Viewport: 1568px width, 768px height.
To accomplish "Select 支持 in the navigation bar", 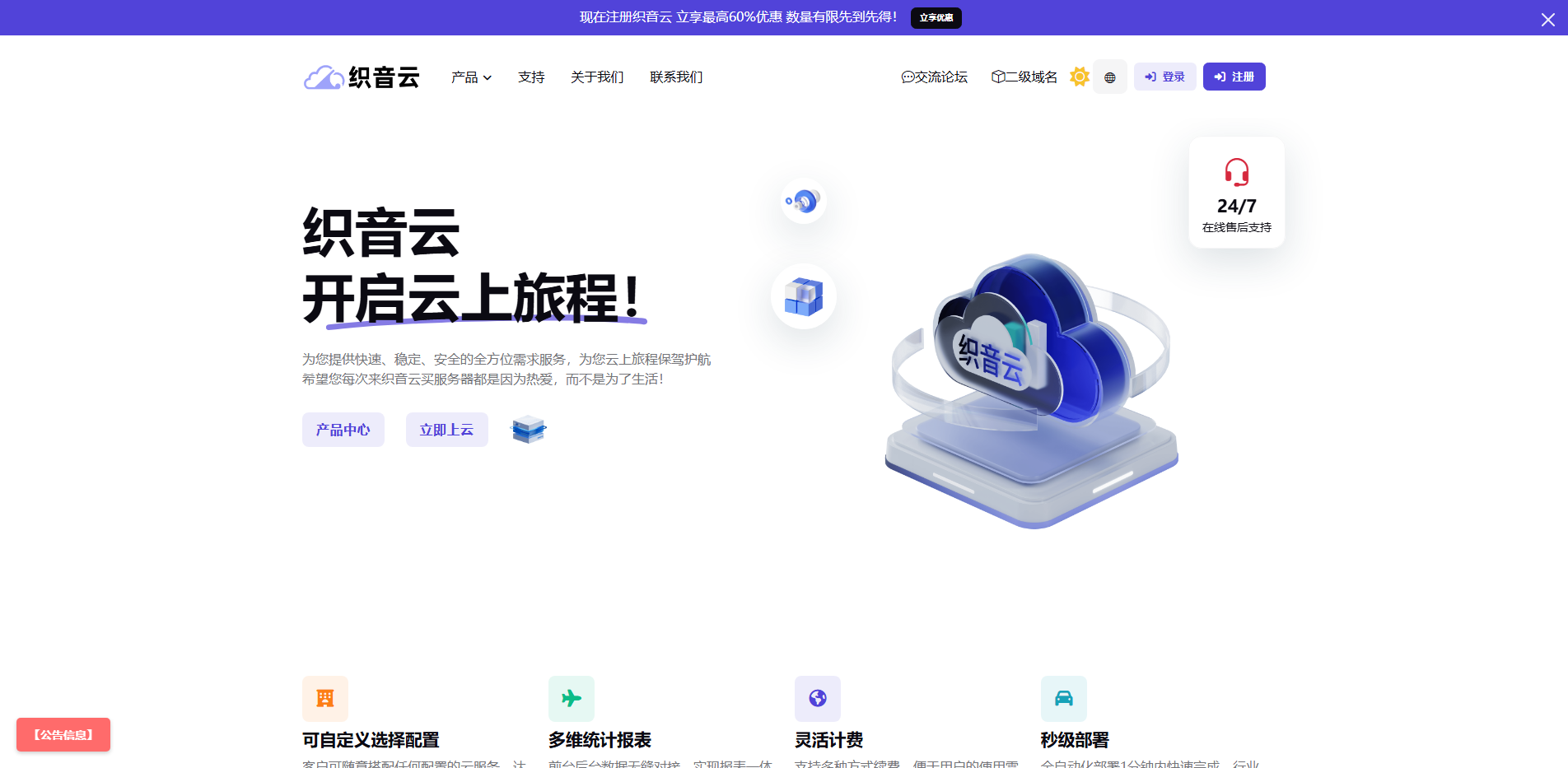I will tap(531, 77).
